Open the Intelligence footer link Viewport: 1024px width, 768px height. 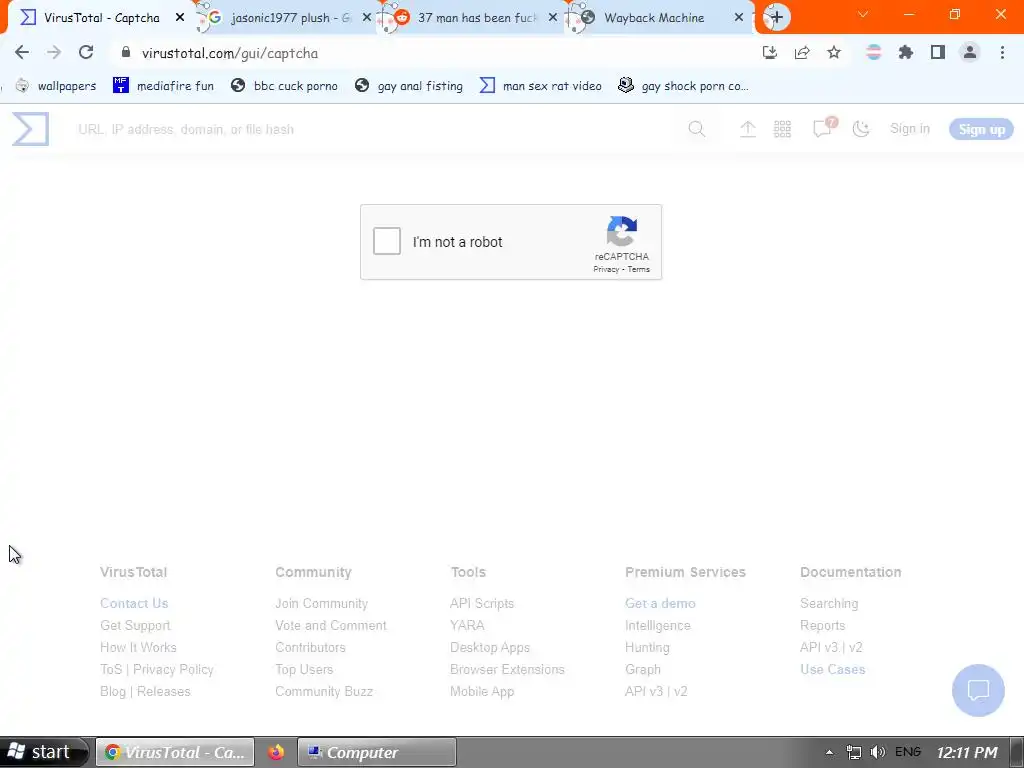(x=658, y=626)
